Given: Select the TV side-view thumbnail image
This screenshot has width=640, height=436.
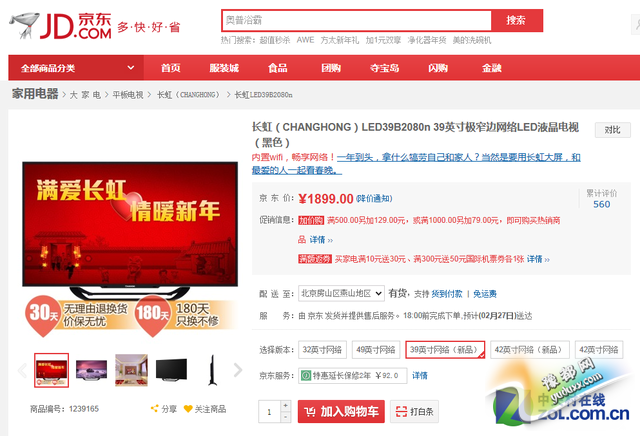Looking at the screenshot, I should click(211, 369).
